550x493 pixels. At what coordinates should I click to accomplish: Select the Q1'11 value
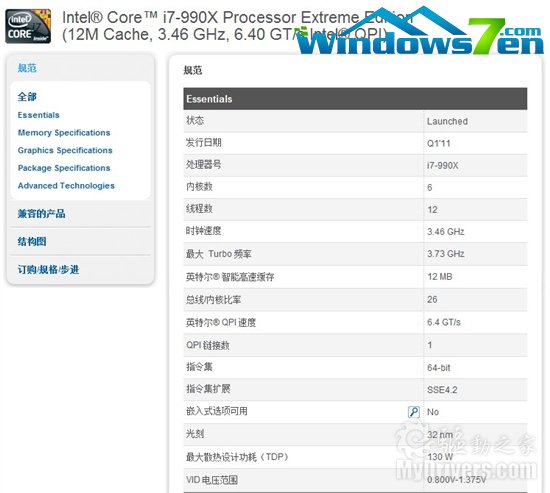point(438,144)
